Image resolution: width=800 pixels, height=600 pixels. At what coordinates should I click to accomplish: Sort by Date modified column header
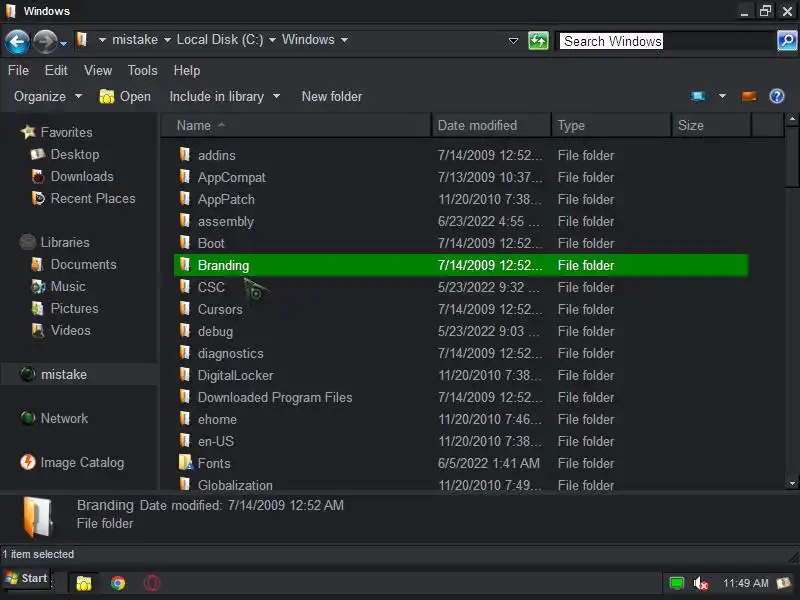[x=491, y=125]
